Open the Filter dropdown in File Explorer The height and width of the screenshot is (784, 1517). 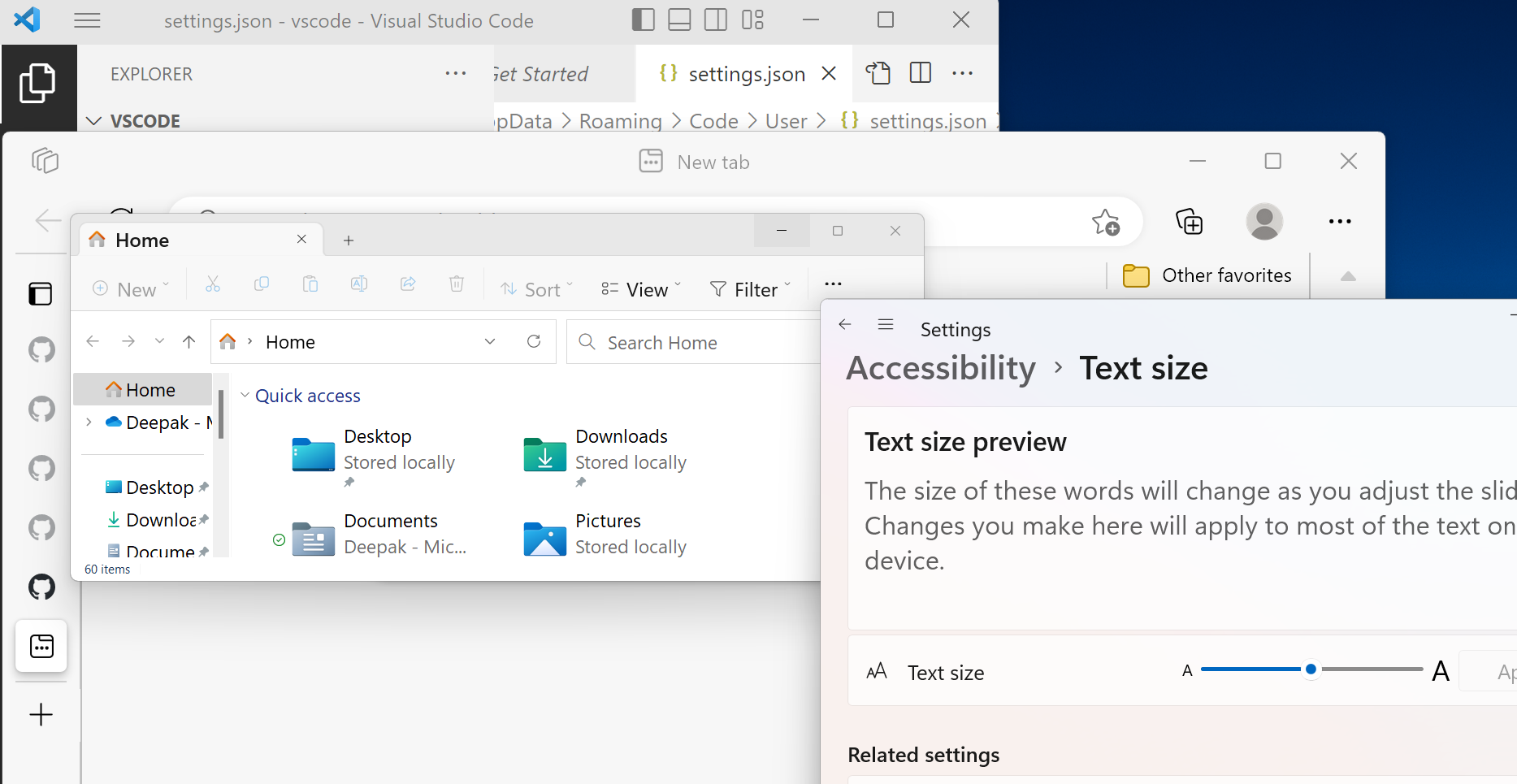tap(750, 289)
